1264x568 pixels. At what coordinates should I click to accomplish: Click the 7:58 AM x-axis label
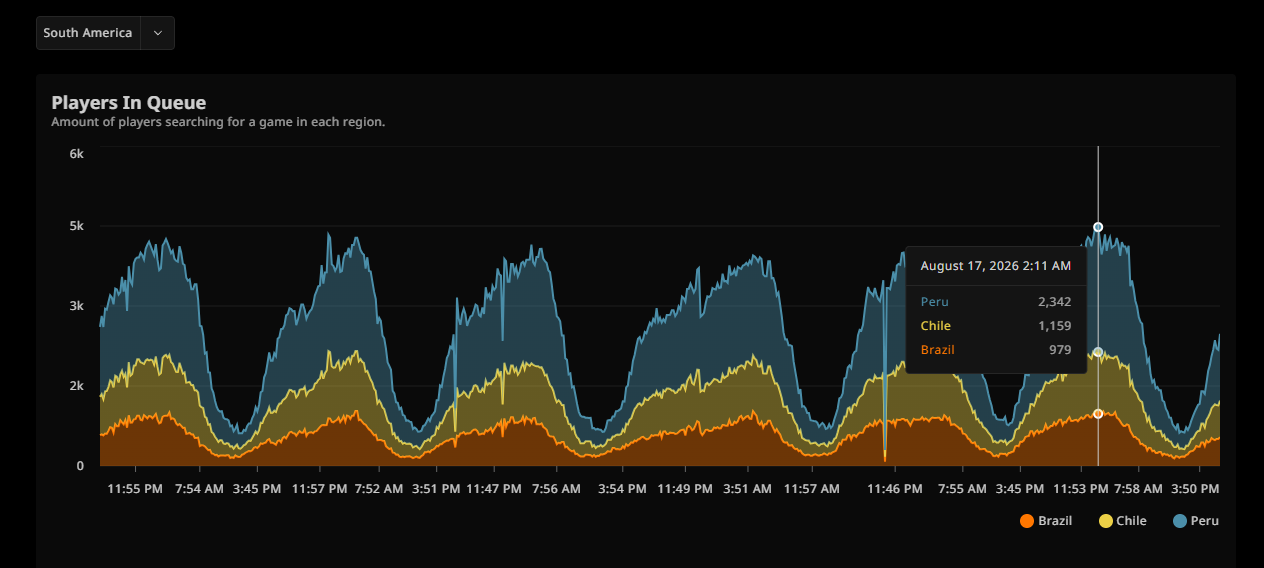1138,489
